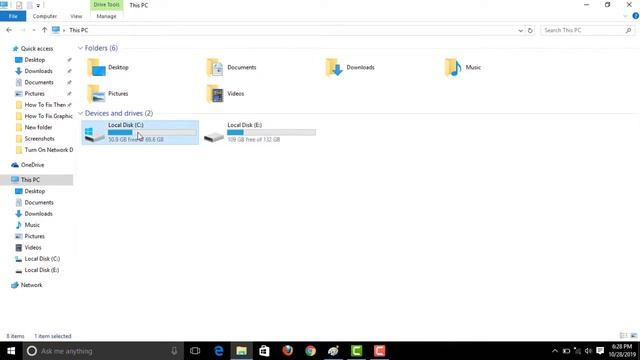This screenshot has height=360, width=640.
Task: Select Quick access in navigation pane
Action: [37, 49]
